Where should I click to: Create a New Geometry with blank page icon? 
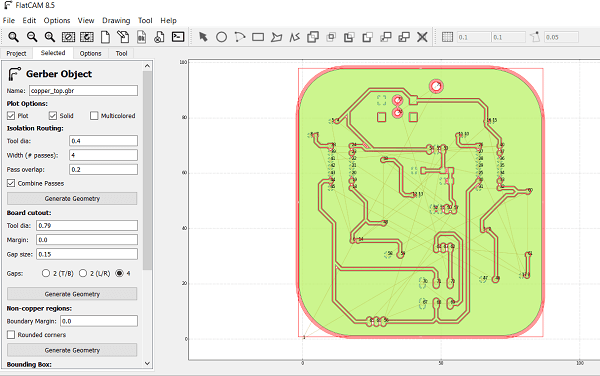click(105, 37)
